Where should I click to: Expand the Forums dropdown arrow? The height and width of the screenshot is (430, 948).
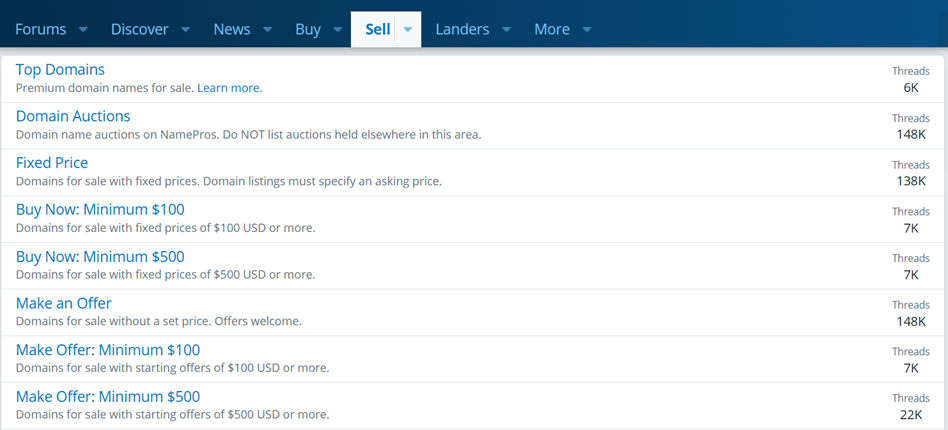tap(83, 29)
